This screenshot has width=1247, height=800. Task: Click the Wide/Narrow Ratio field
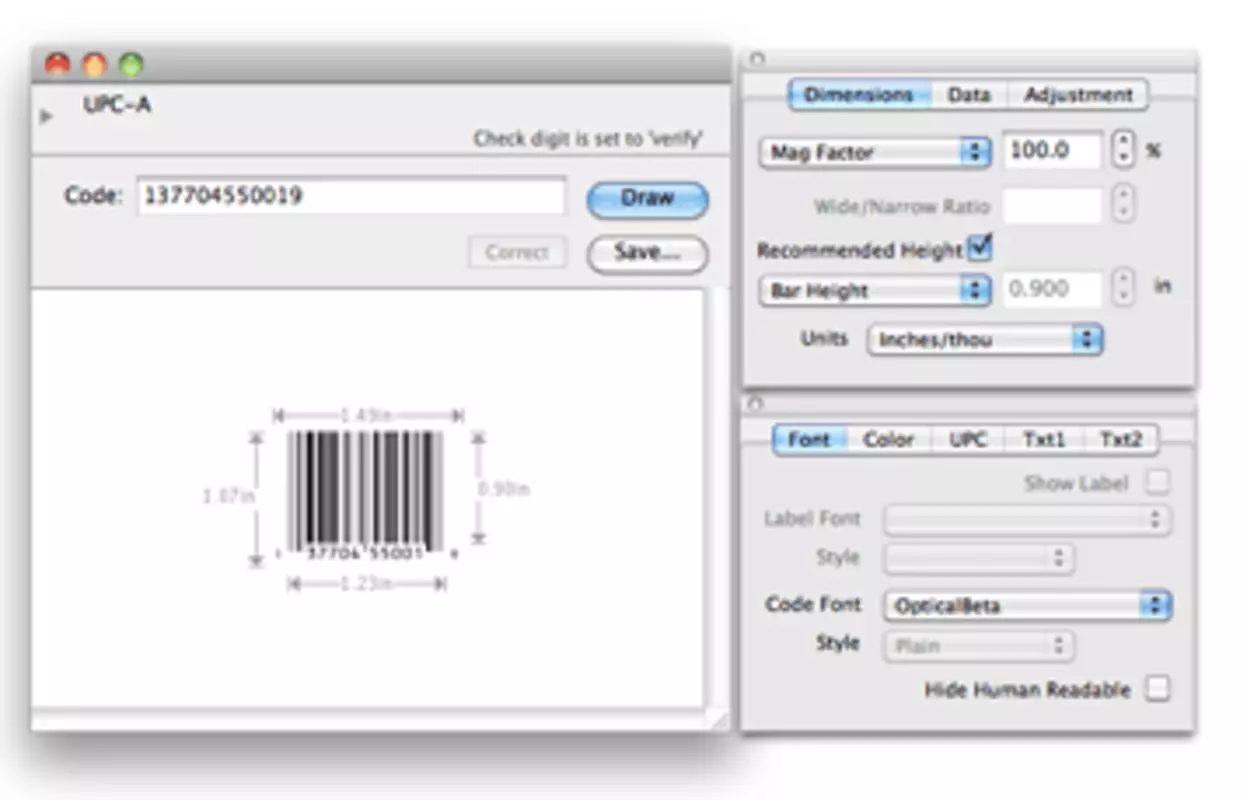point(1053,206)
